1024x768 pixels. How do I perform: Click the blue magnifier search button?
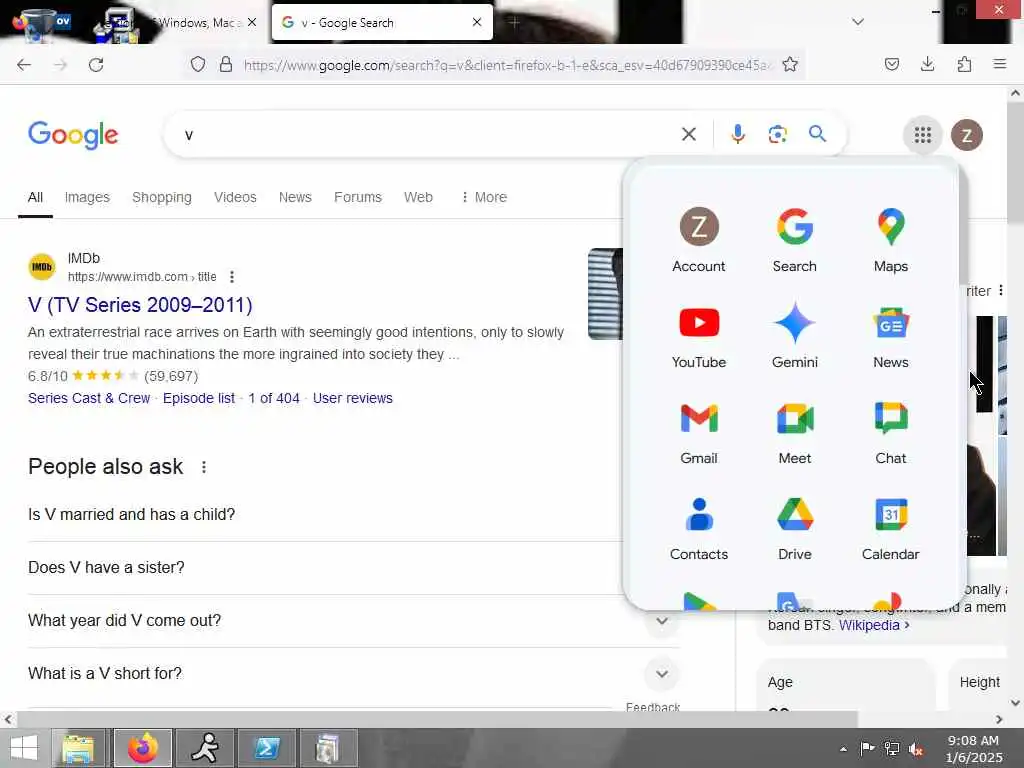(x=817, y=135)
